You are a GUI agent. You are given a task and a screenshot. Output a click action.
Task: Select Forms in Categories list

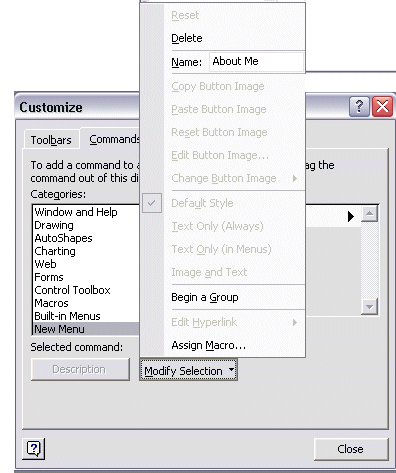[86, 277]
